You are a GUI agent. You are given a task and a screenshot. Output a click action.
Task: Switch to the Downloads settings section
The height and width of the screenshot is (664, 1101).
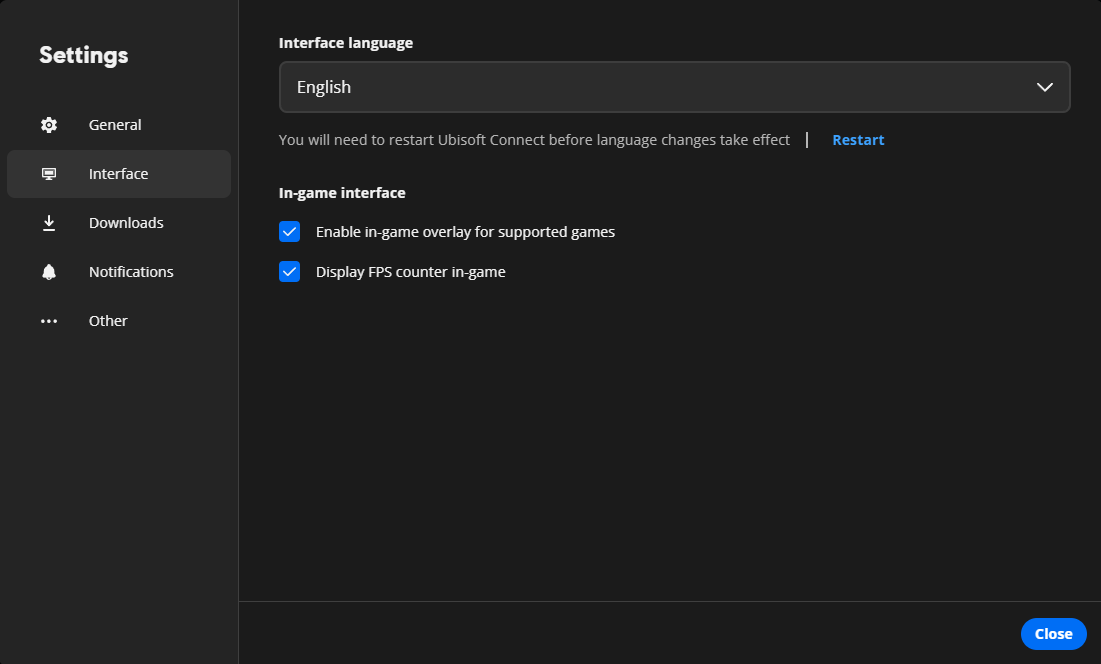click(126, 222)
